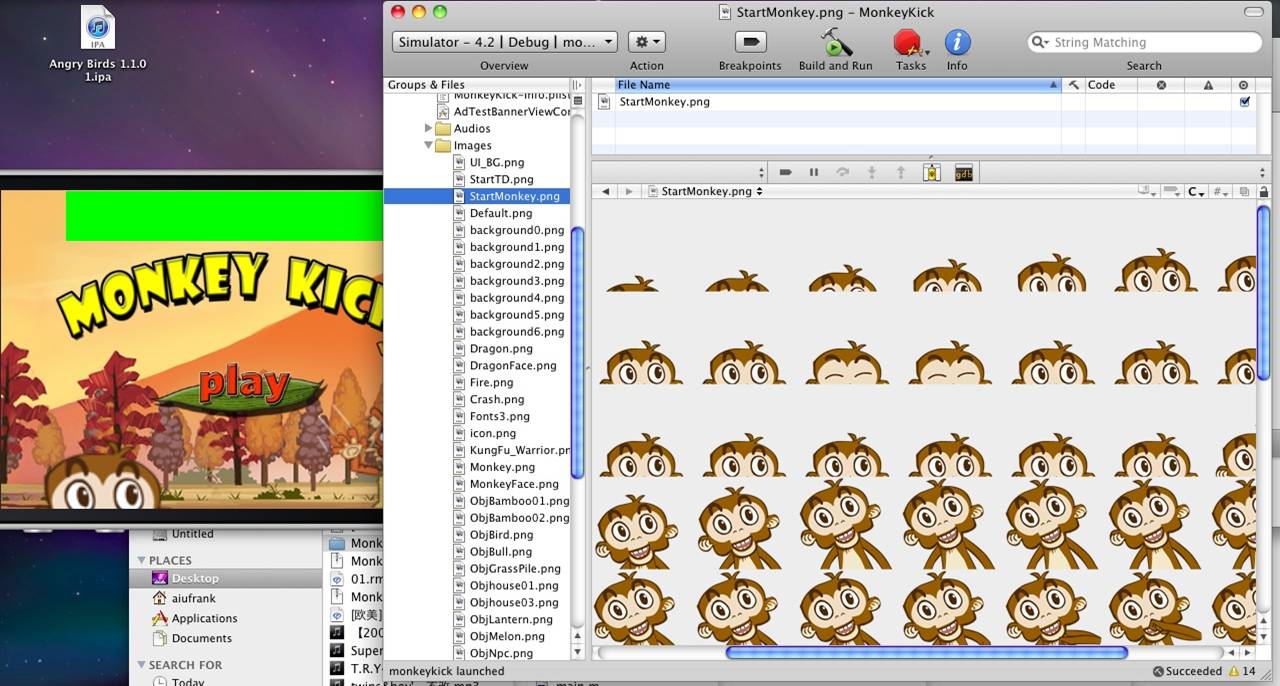Go back in editor file history
This screenshot has height=686, width=1280.
[606, 191]
